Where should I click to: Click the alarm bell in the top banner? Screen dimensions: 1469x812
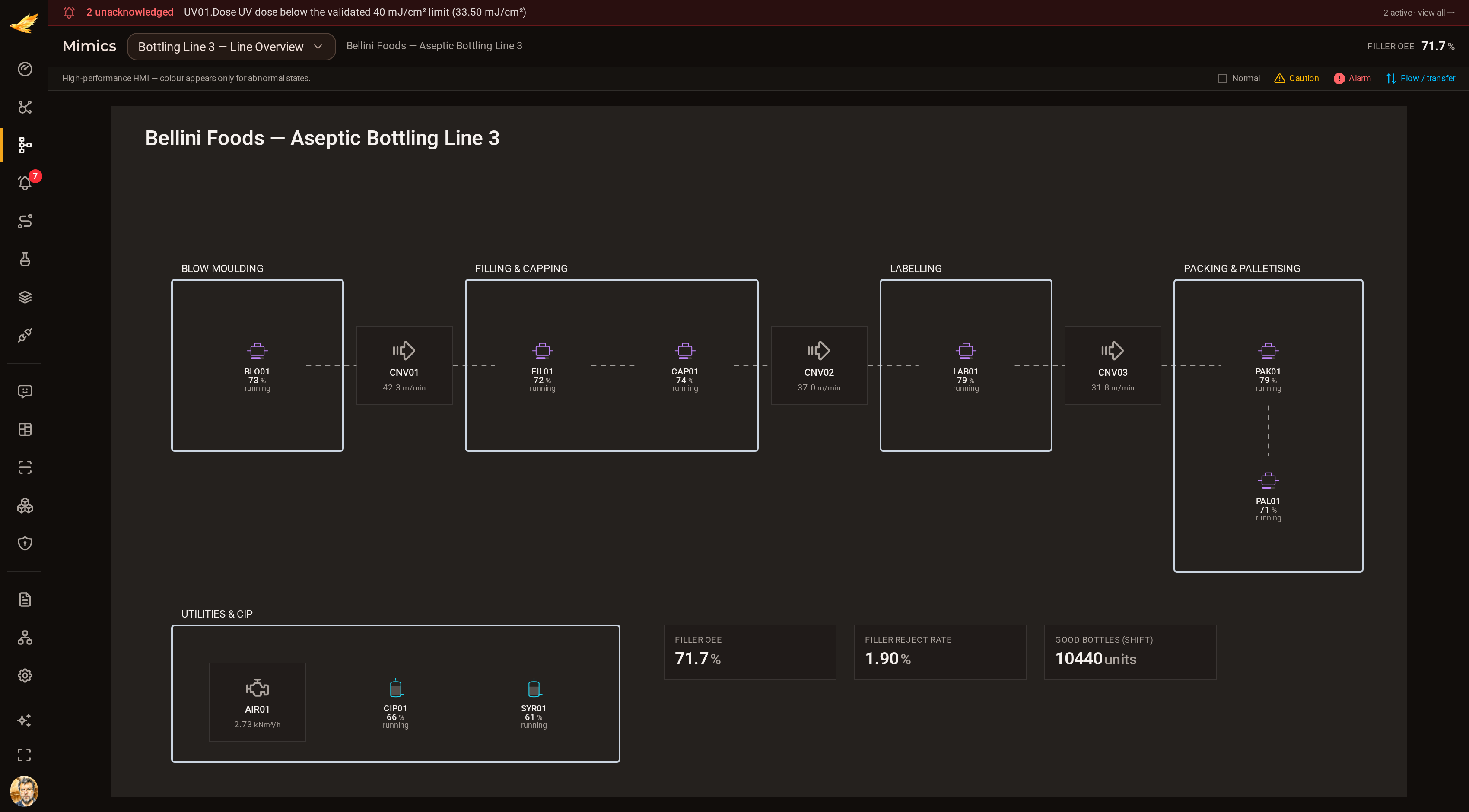tap(69, 13)
